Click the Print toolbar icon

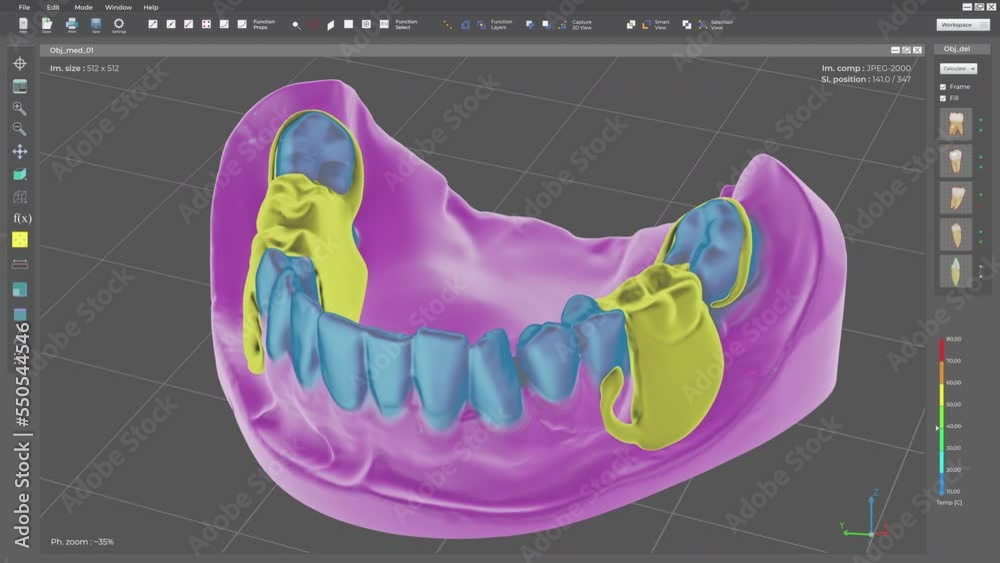click(x=71, y=25)
